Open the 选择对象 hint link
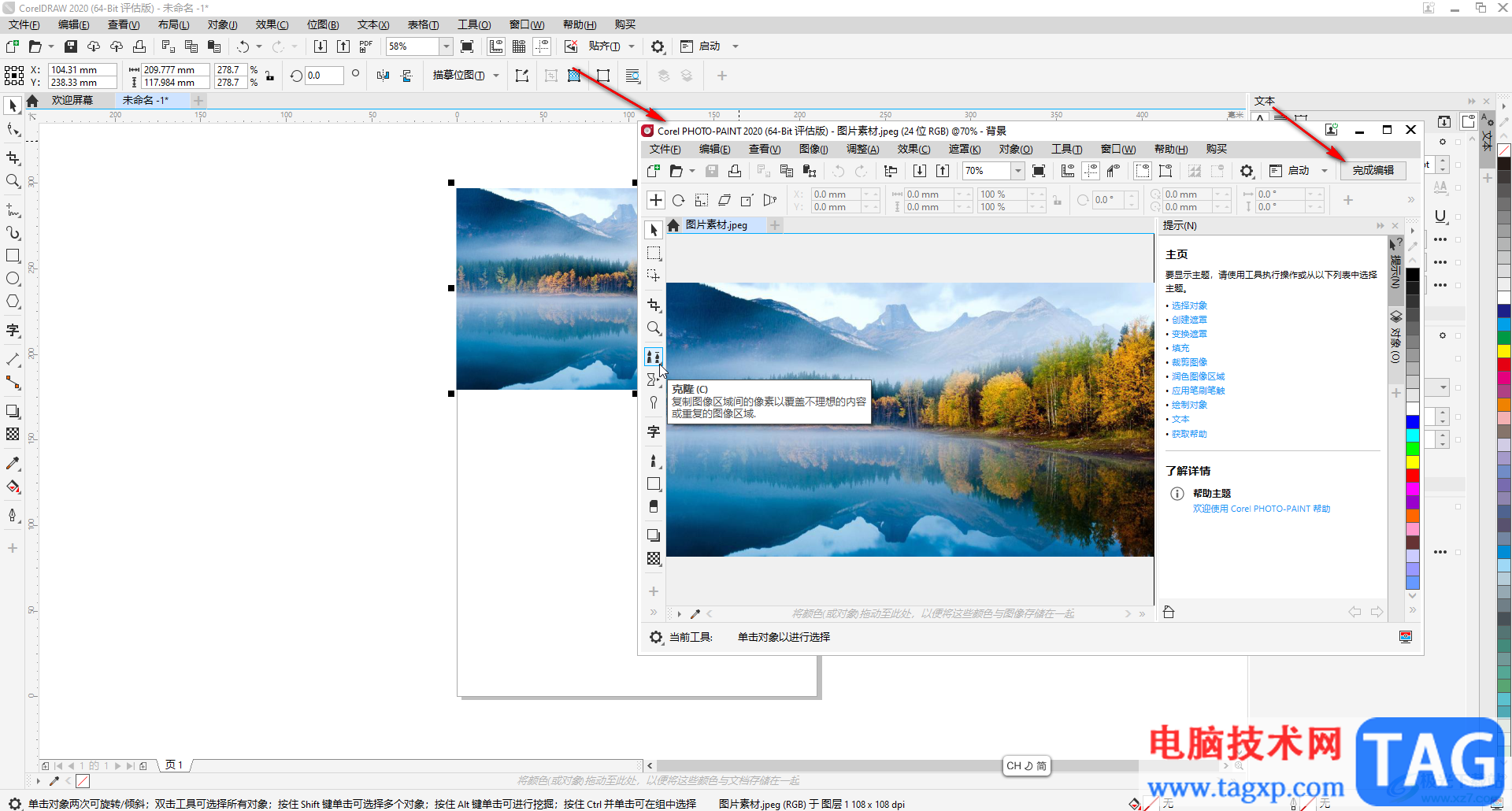The image size is (1512, 811). [1189, 306]
